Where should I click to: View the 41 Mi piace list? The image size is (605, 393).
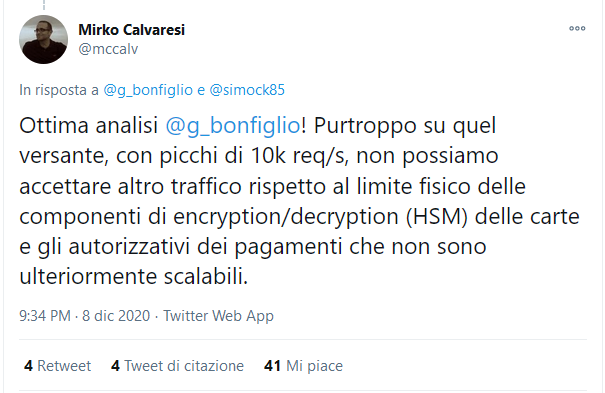pos(303,366)
